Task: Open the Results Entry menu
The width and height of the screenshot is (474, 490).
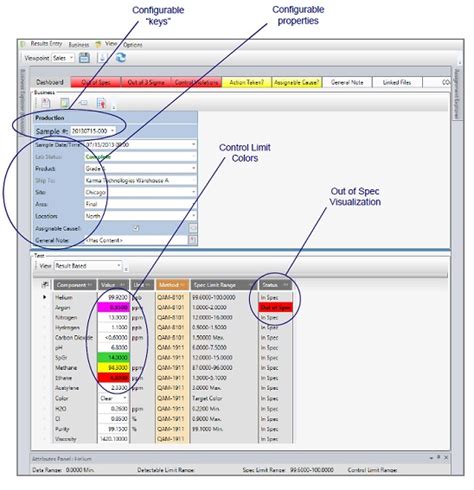Action: coord(46,44)
